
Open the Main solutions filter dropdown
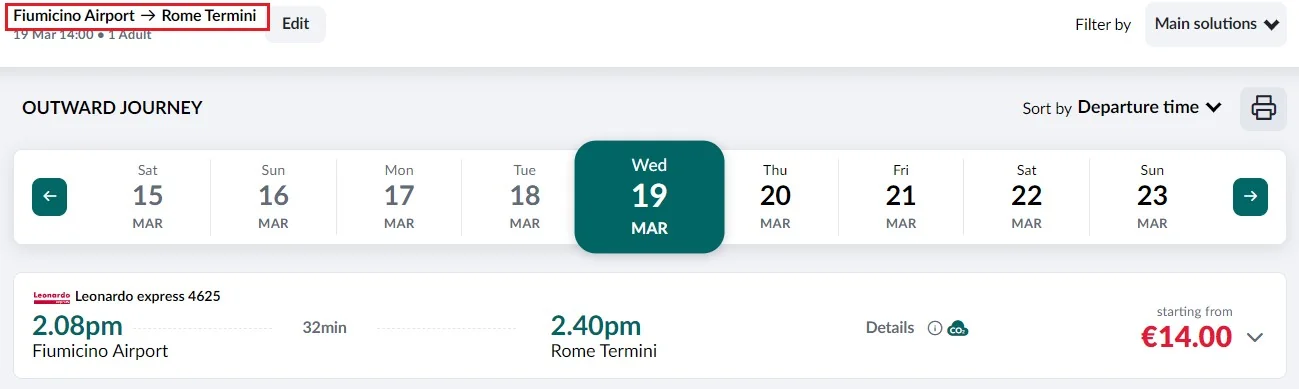pos(1216,24)
